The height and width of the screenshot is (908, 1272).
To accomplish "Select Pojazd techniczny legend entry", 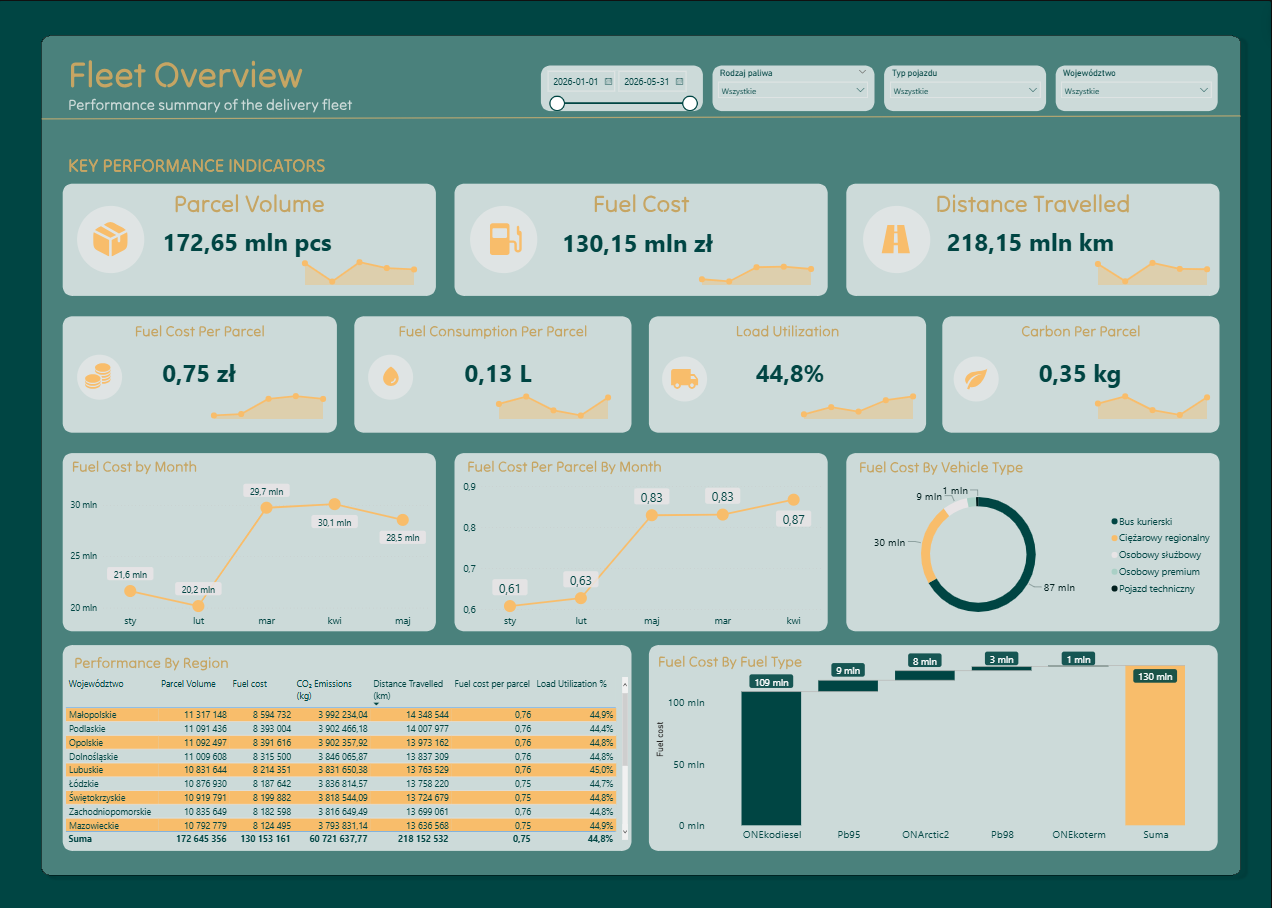I will click(1152, 589).
